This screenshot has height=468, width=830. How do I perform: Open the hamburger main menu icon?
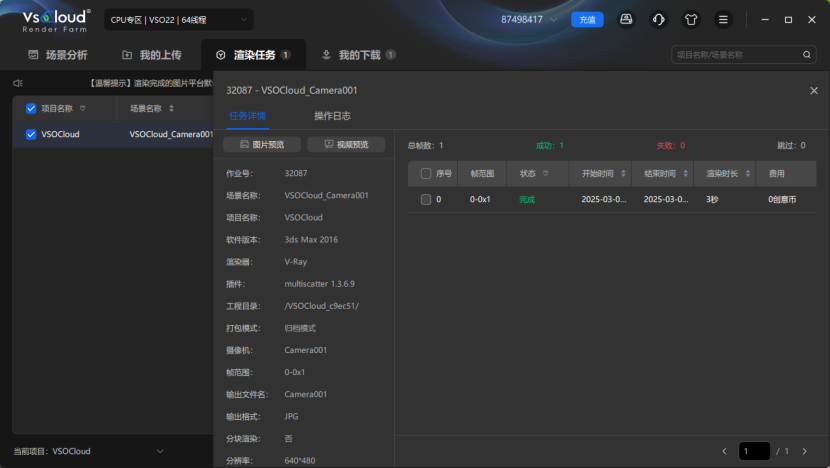(x=723, y=19)
